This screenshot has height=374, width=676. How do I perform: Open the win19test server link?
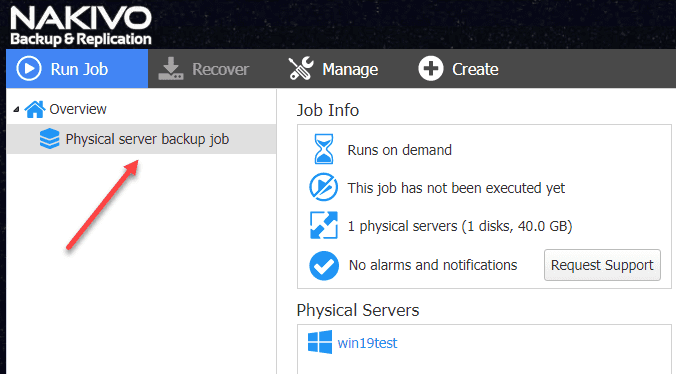(367, 343)
